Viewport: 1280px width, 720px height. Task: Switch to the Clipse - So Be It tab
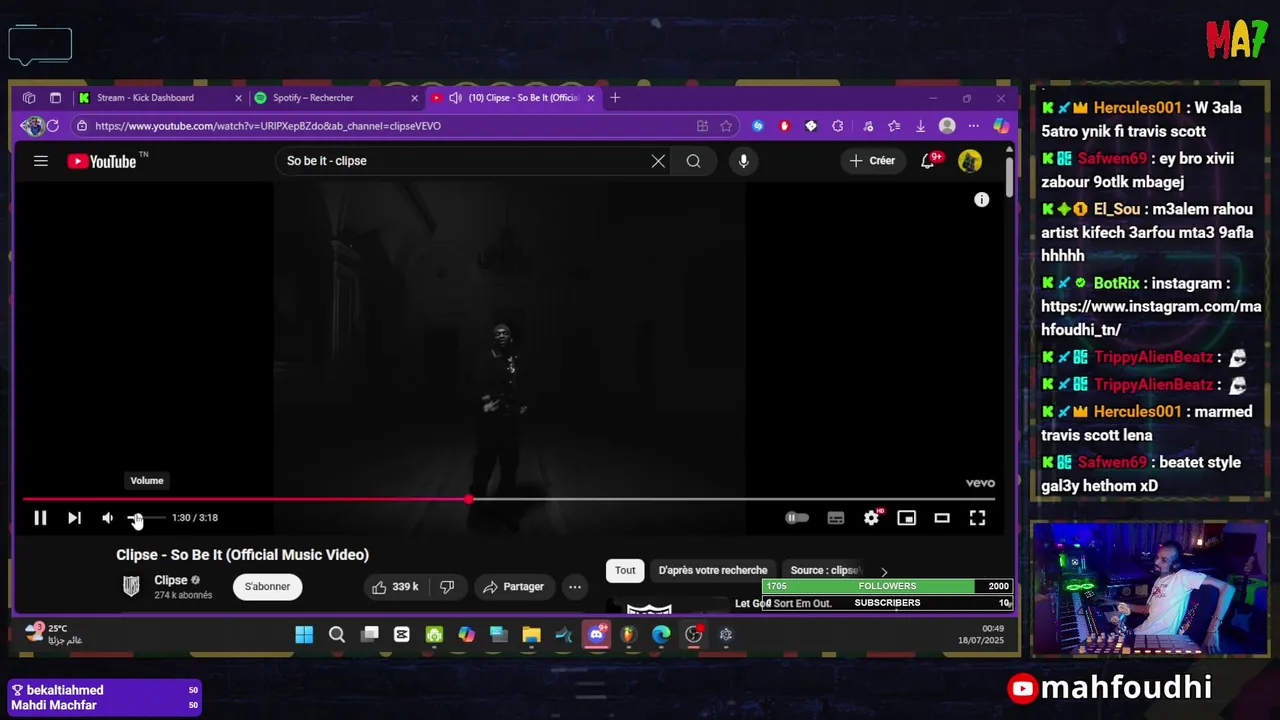pos(524,98)
